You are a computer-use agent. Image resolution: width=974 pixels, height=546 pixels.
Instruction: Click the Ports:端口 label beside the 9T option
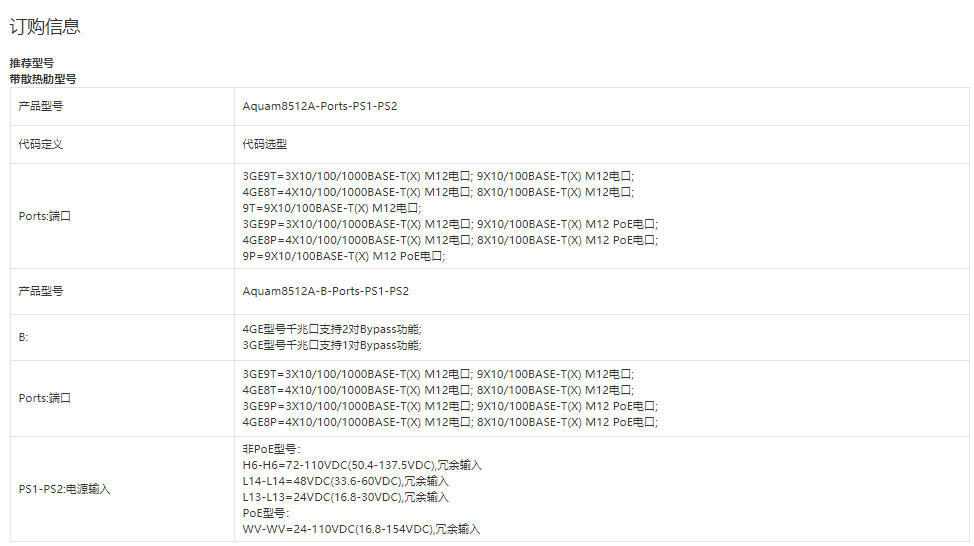click(45, 215)
